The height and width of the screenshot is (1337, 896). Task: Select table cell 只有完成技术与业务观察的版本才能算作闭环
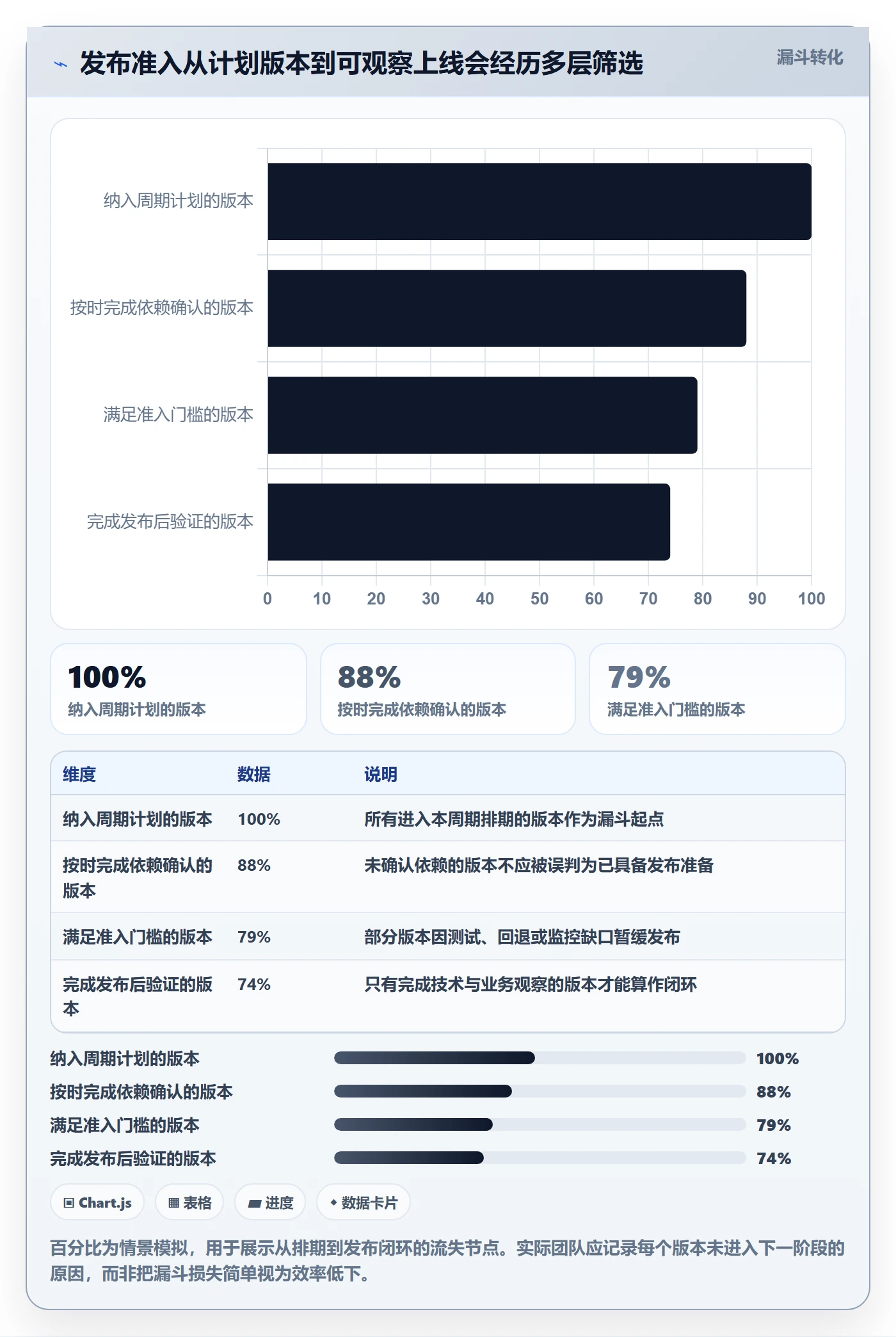531,984
